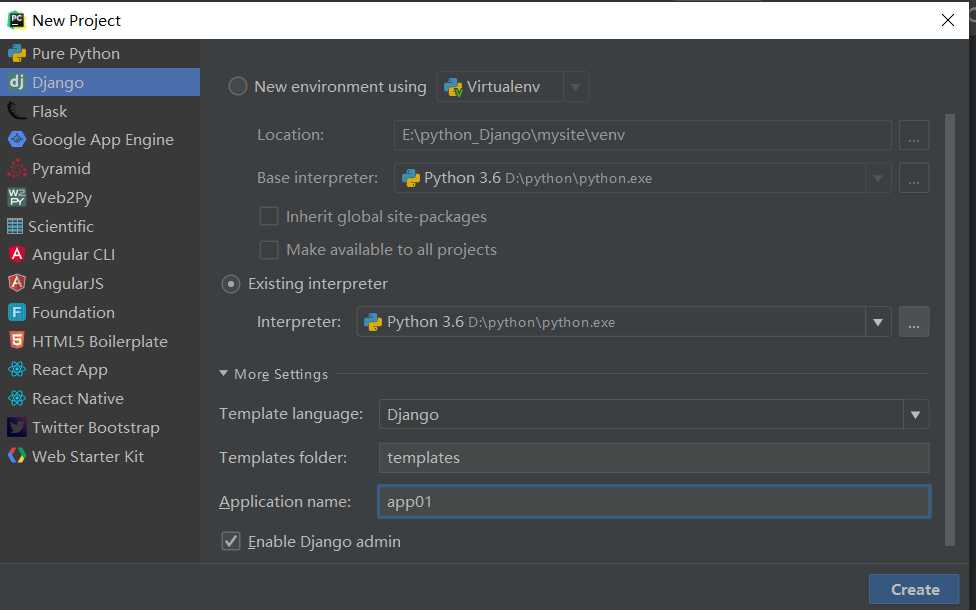
Task: Click the Template language Django combo box
Action: pyautogui.click(x=654, y=415)
